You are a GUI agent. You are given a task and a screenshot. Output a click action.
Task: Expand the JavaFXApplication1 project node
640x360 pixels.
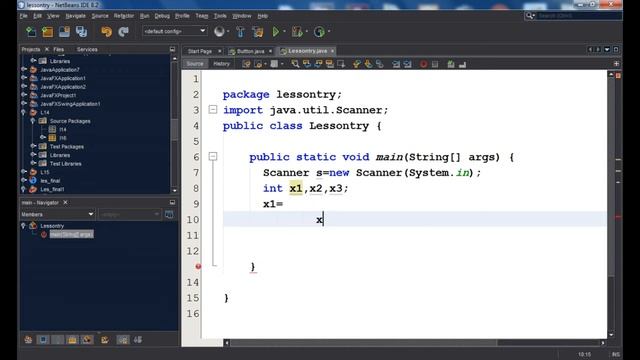click(24, 78)
